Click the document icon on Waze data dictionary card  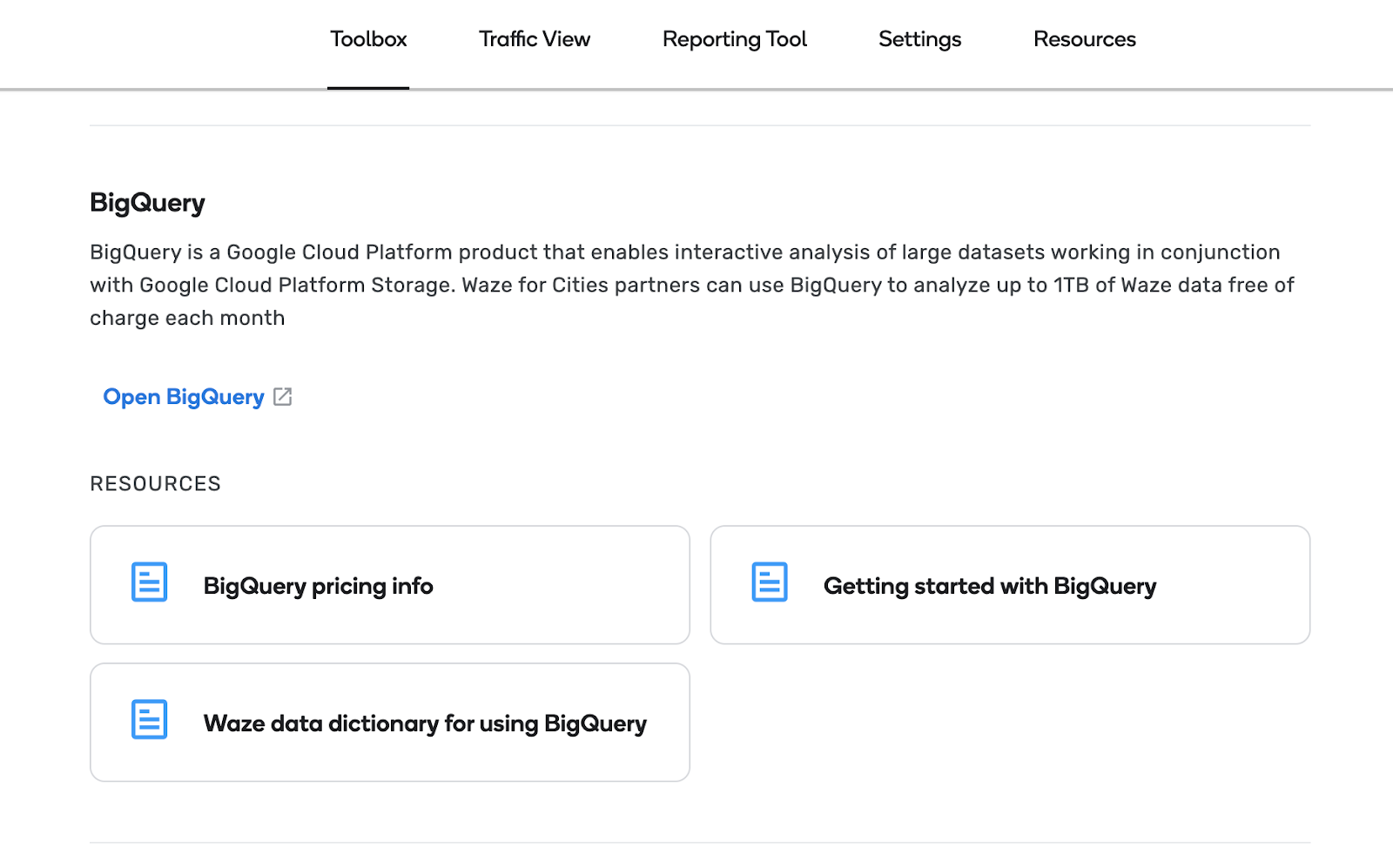tap(150, 720)
